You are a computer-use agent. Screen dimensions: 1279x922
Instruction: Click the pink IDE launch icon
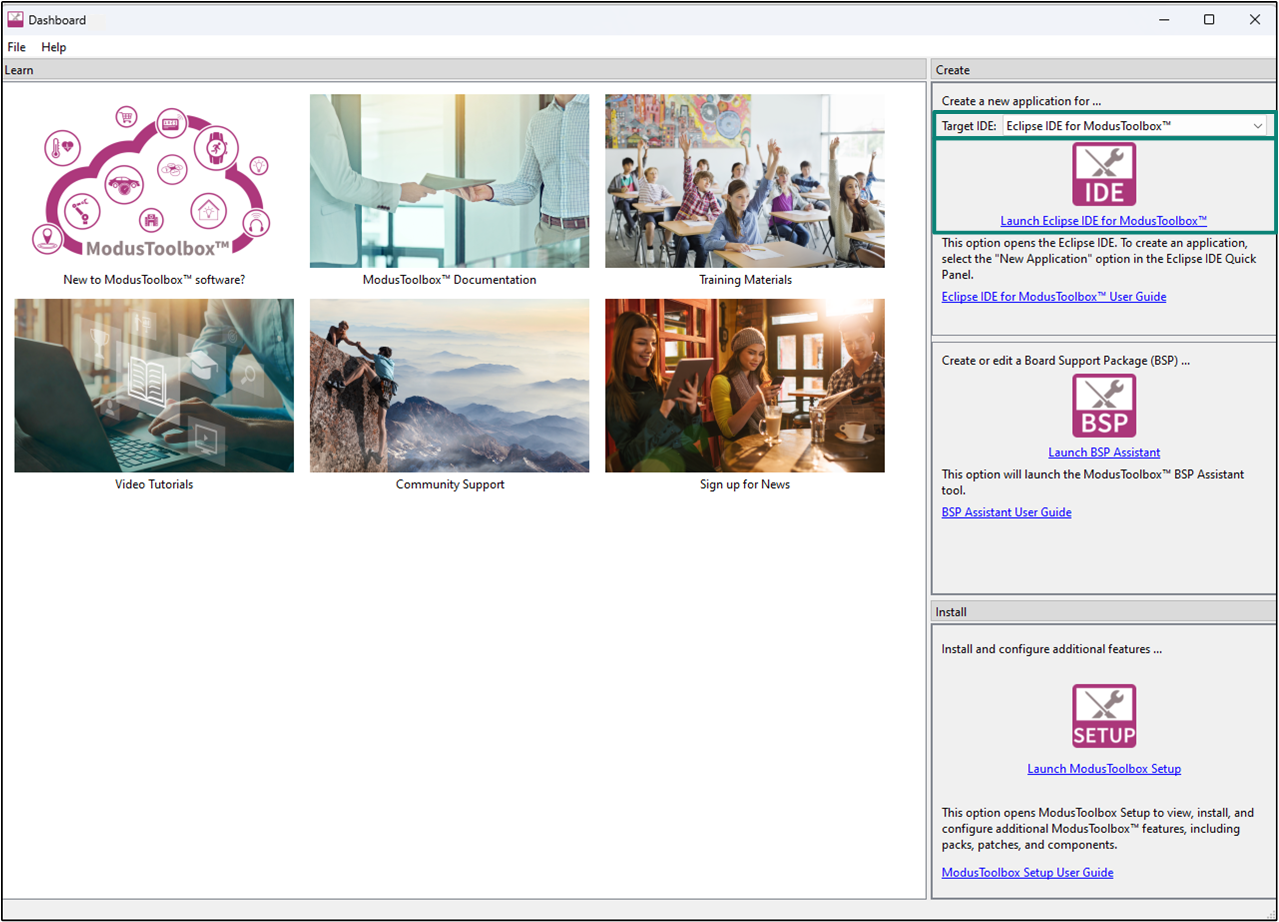pyautogui.click(x=1104, y=175)
